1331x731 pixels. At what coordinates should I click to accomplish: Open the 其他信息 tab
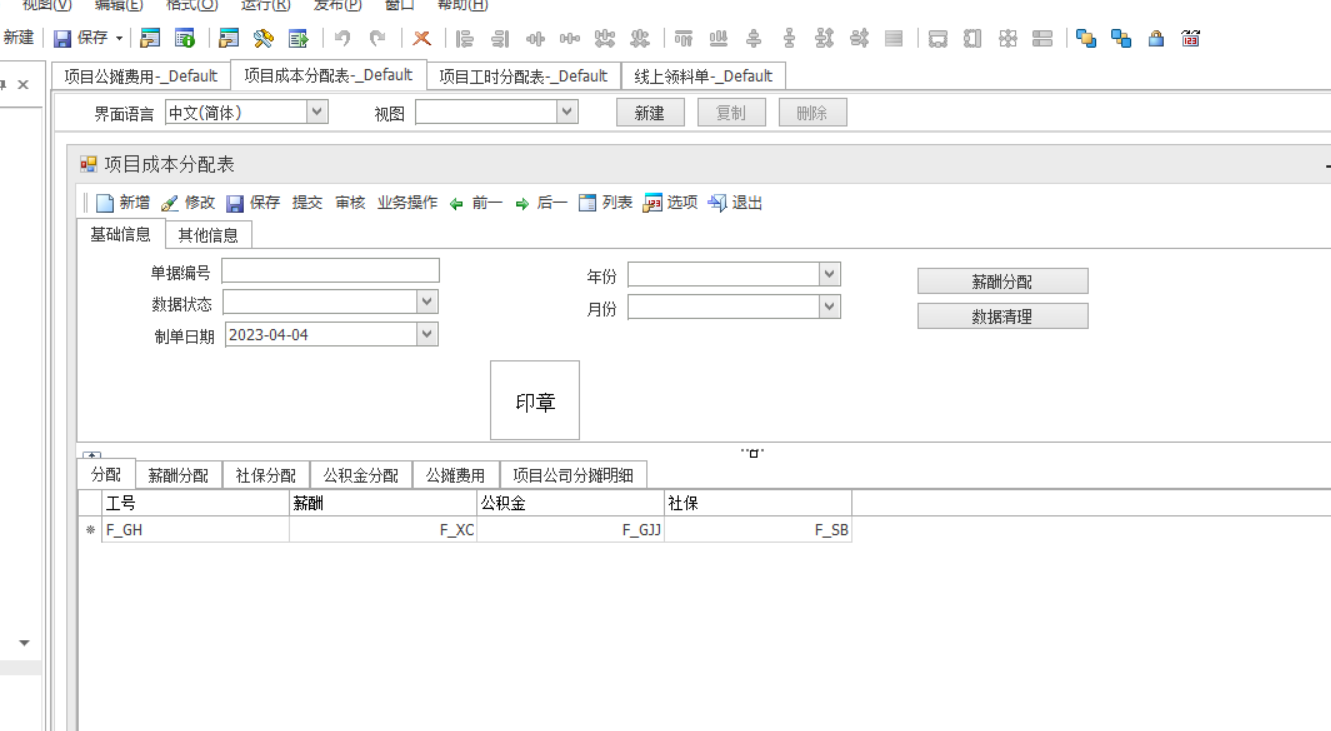tap(208, 235)
